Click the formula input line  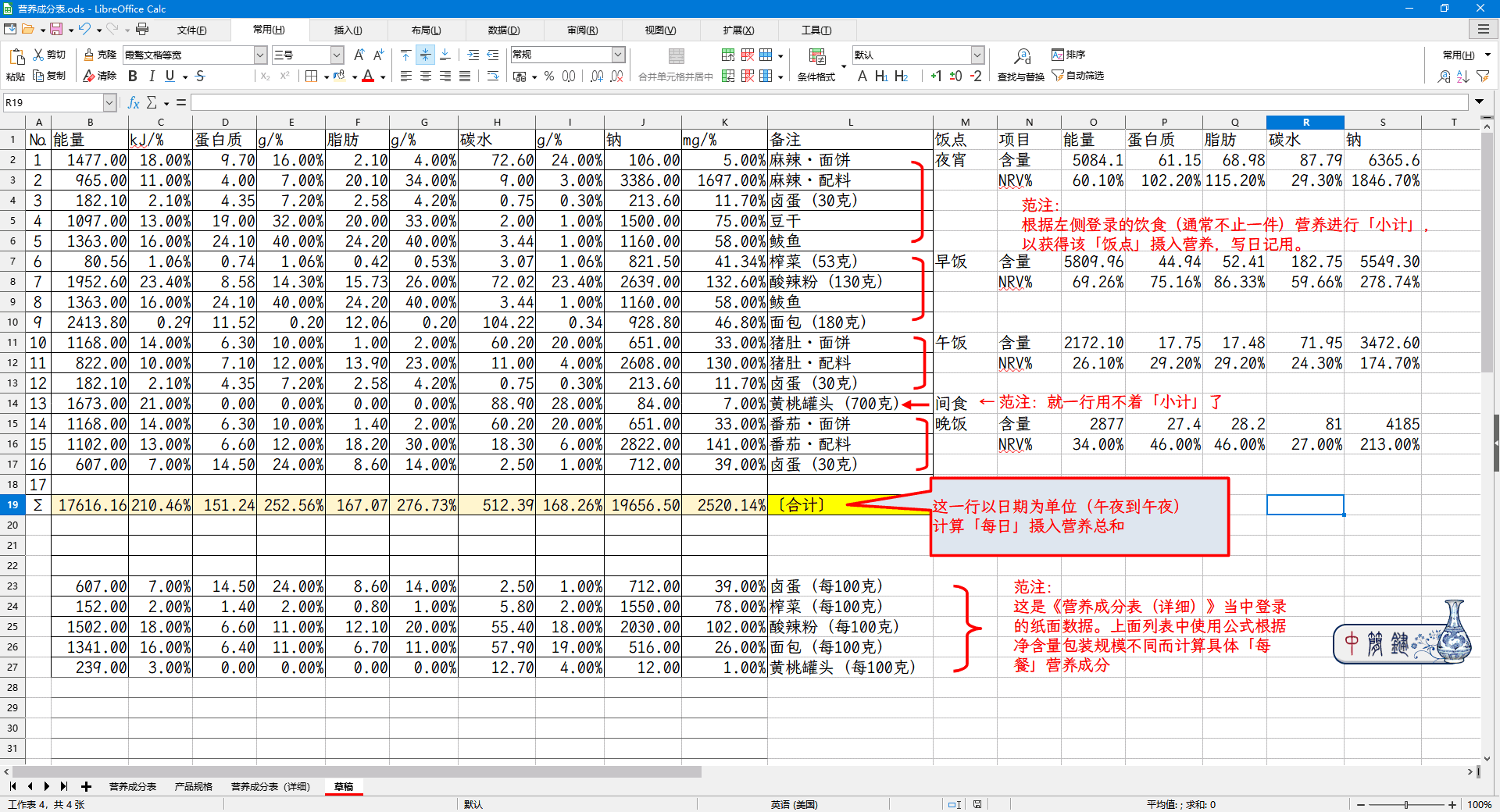830,102
